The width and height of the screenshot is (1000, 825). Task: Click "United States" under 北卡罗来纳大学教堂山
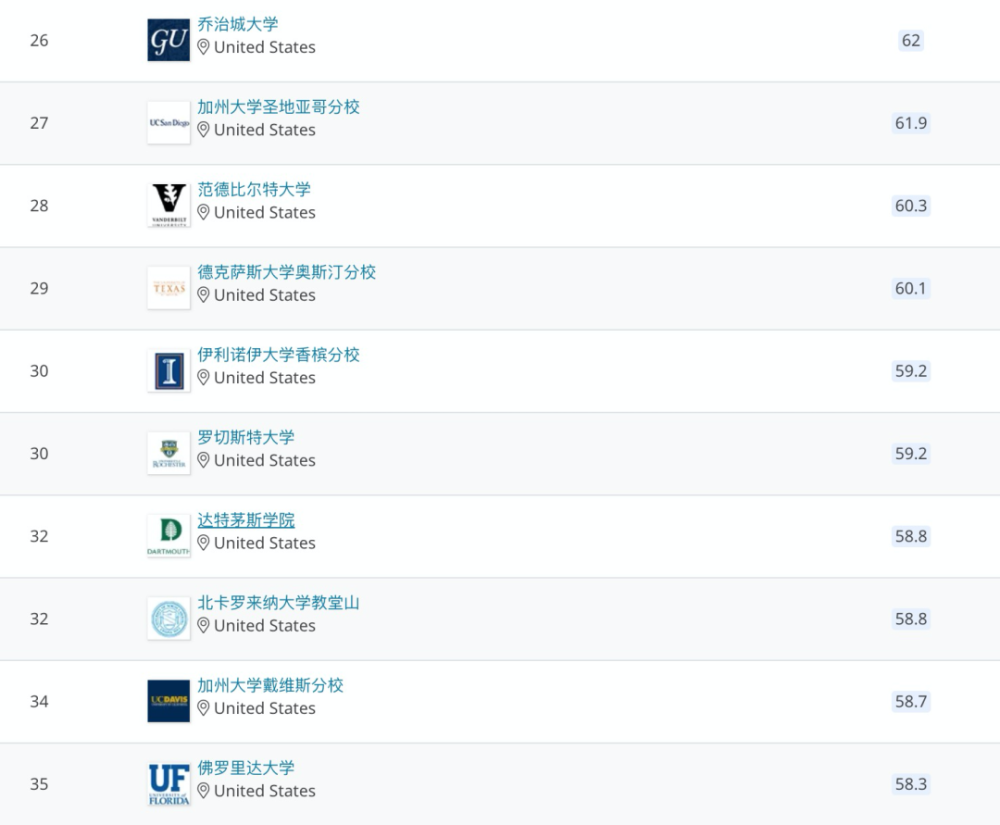pos(265,625)
